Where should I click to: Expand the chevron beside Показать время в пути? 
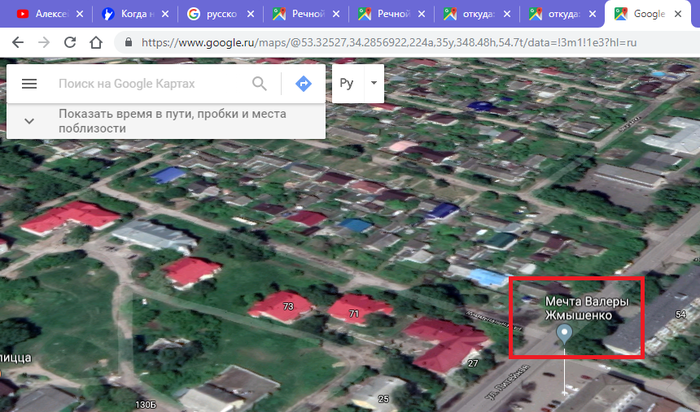tap(29, 121)
